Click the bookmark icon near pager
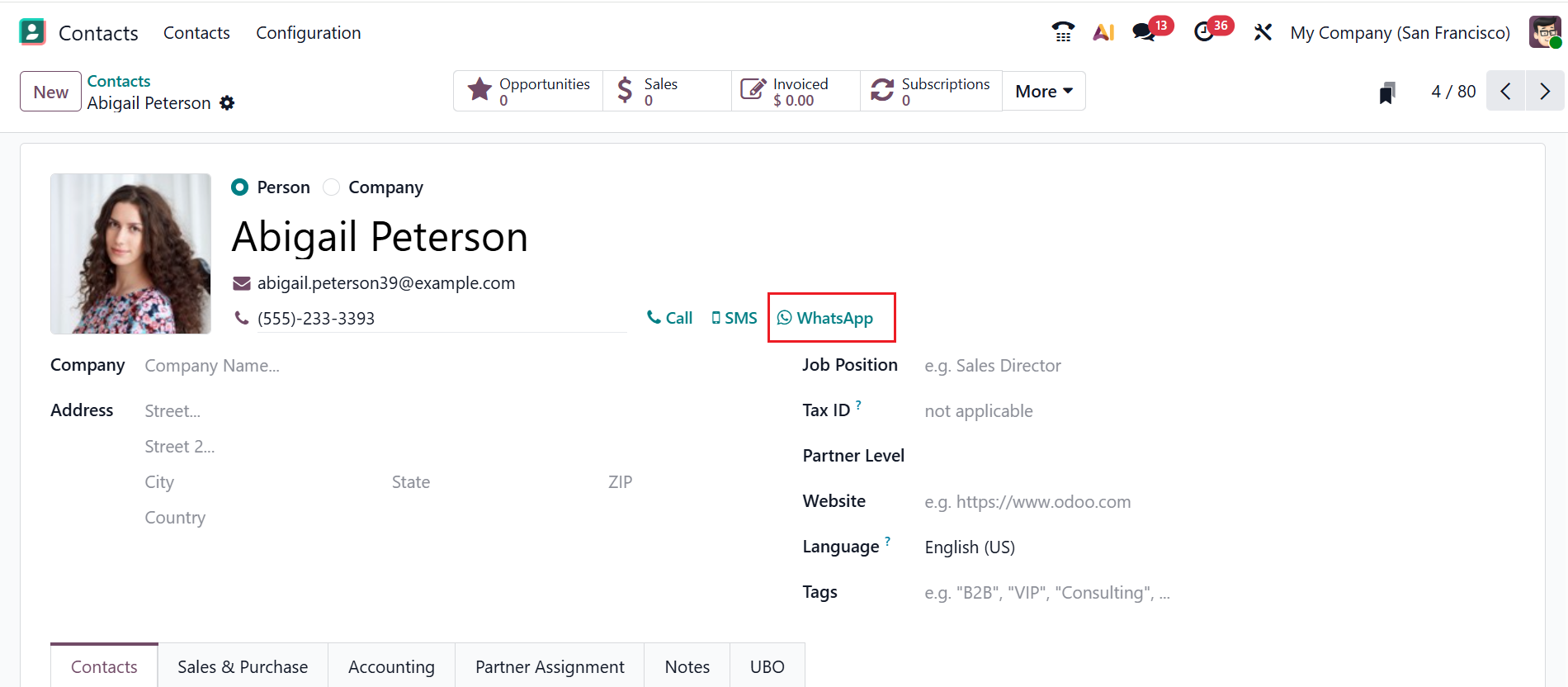The height and width of the screenshot is (687, 1568). click(x=1387, y=92)
